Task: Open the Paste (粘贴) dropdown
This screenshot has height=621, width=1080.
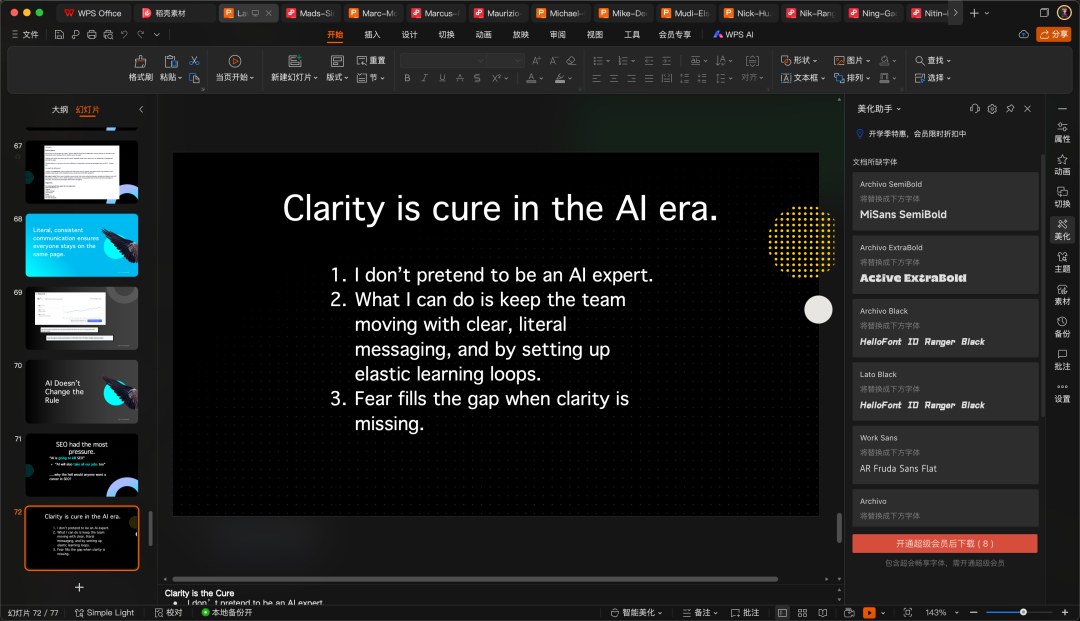Action: 171,78
